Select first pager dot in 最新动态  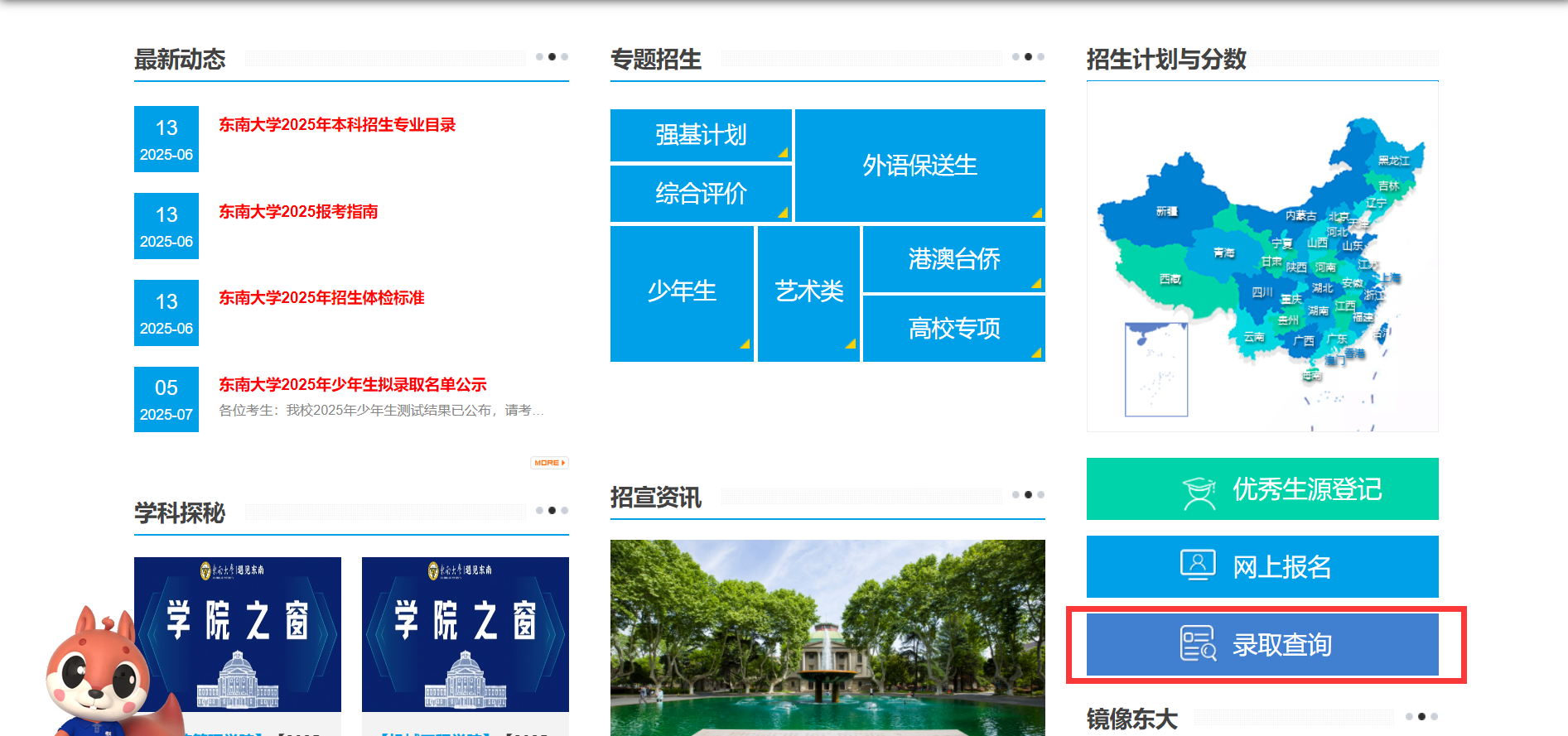(x=540, y=57)
